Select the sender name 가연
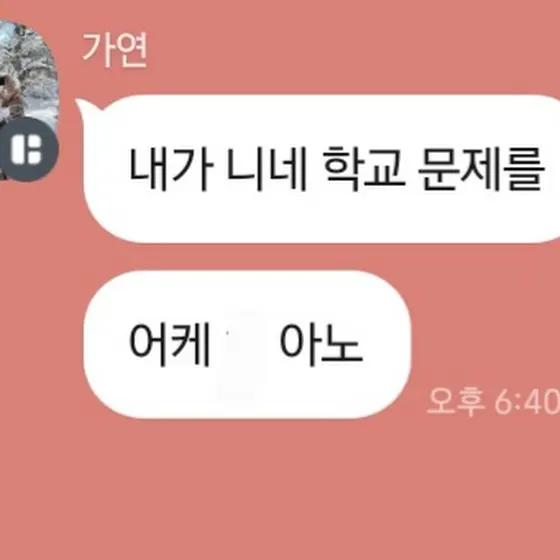Image resolution: width=560 pixels, height=560 pixels. [x=115, y=50]
